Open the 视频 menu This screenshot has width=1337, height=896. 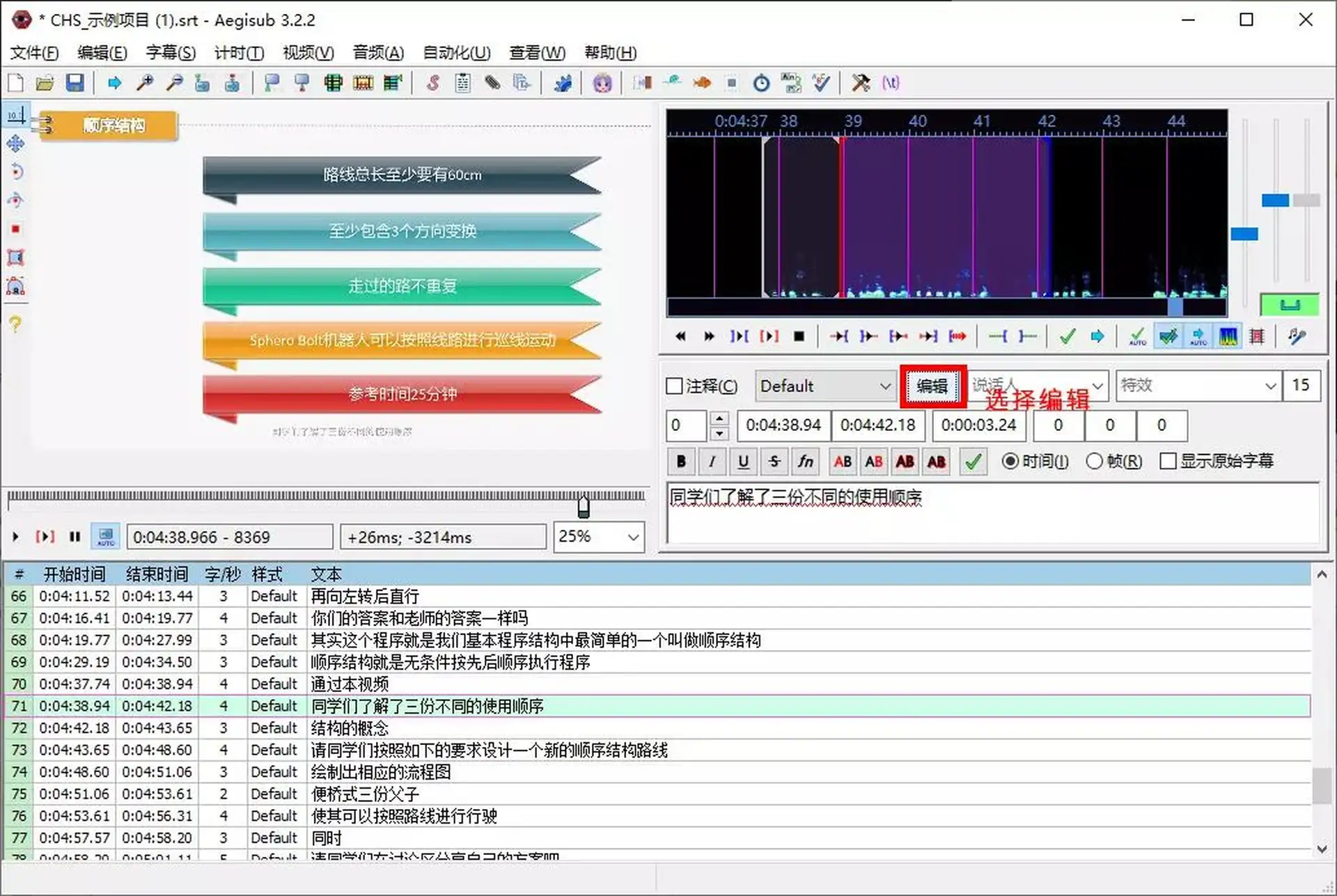[x=308, y=53]
